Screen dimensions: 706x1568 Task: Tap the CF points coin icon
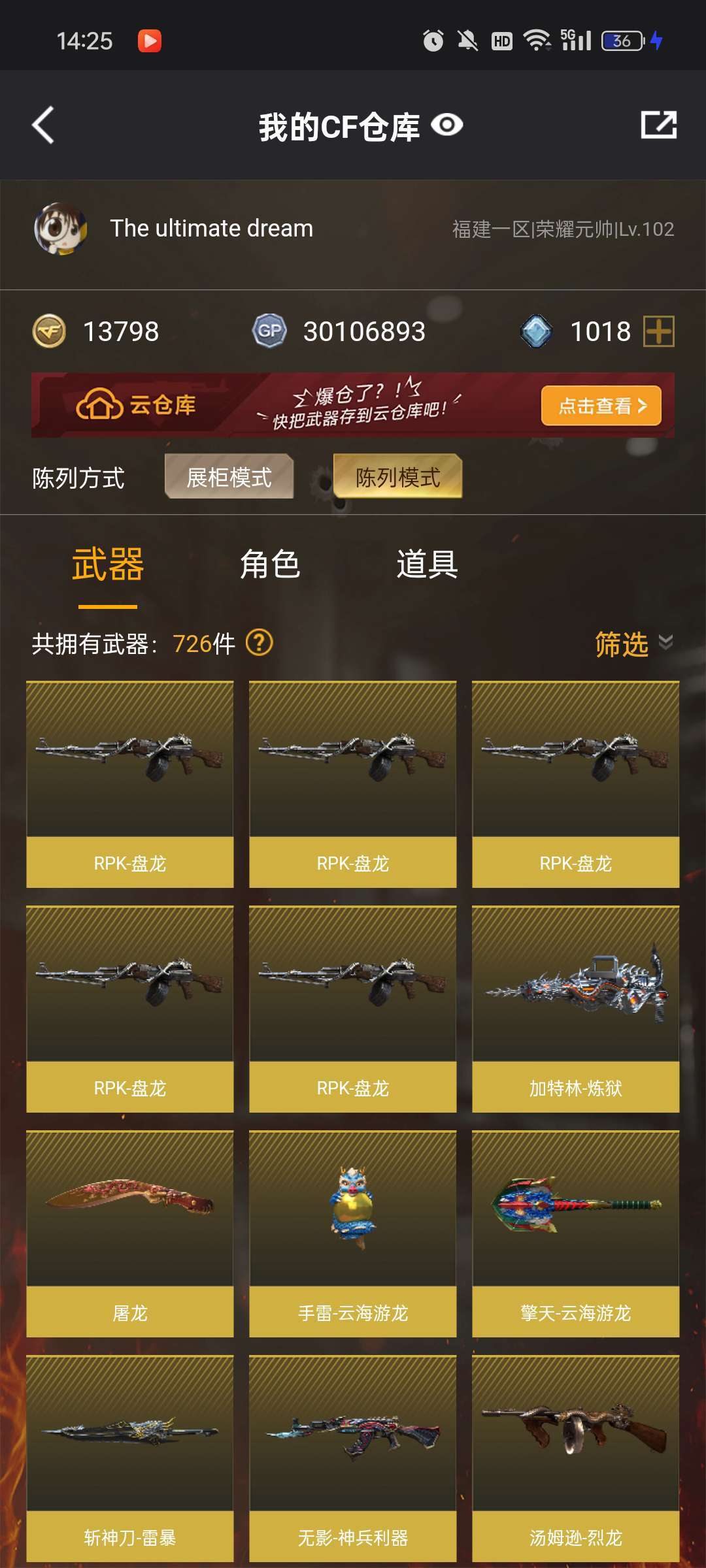[x=49, y=331]
